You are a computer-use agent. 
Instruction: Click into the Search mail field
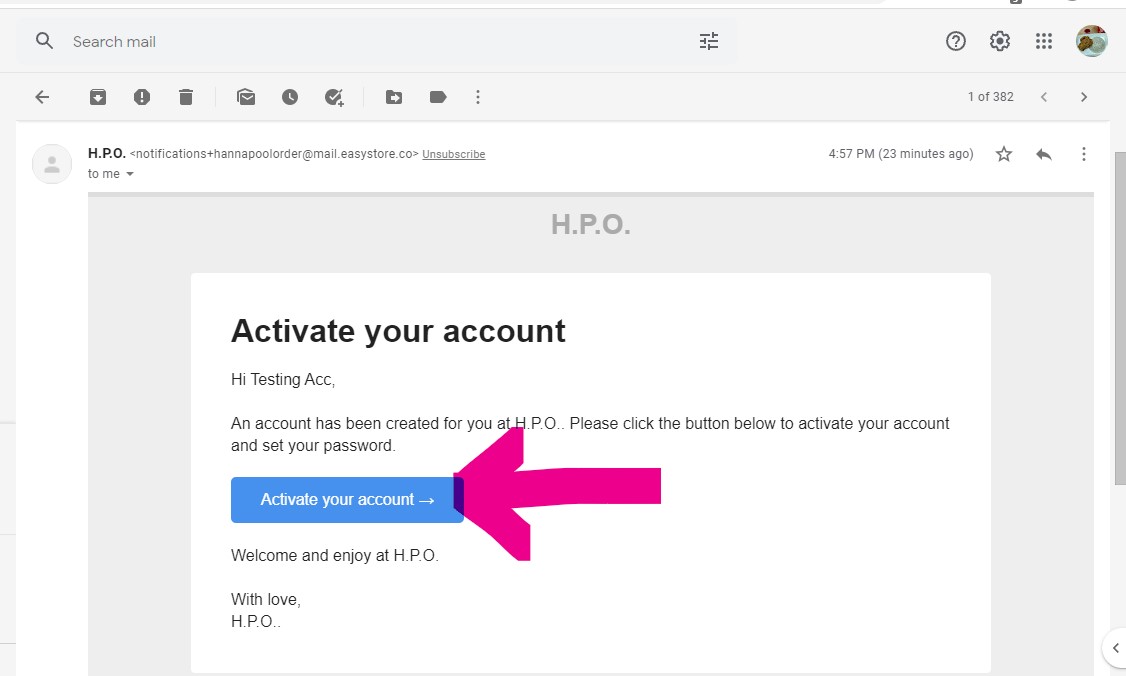pyautogui.click(x=380, y=42)
